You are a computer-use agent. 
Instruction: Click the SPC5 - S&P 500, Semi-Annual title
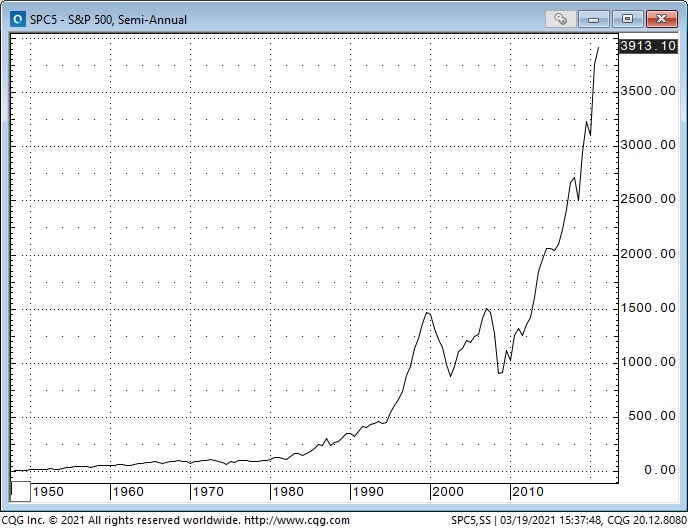(x=108, y=20)
